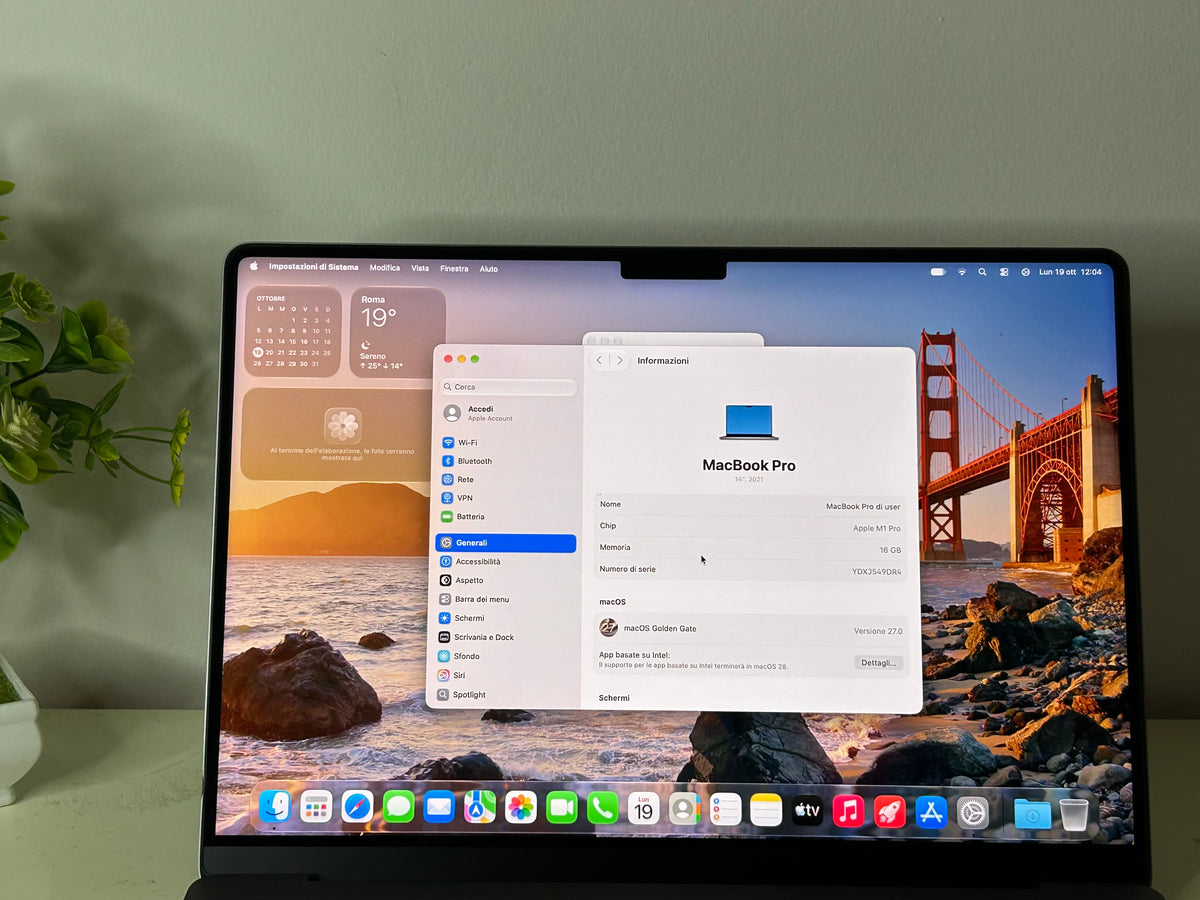
Task: Select Siri in the settings sidebar
Action: tap(506, 675)
